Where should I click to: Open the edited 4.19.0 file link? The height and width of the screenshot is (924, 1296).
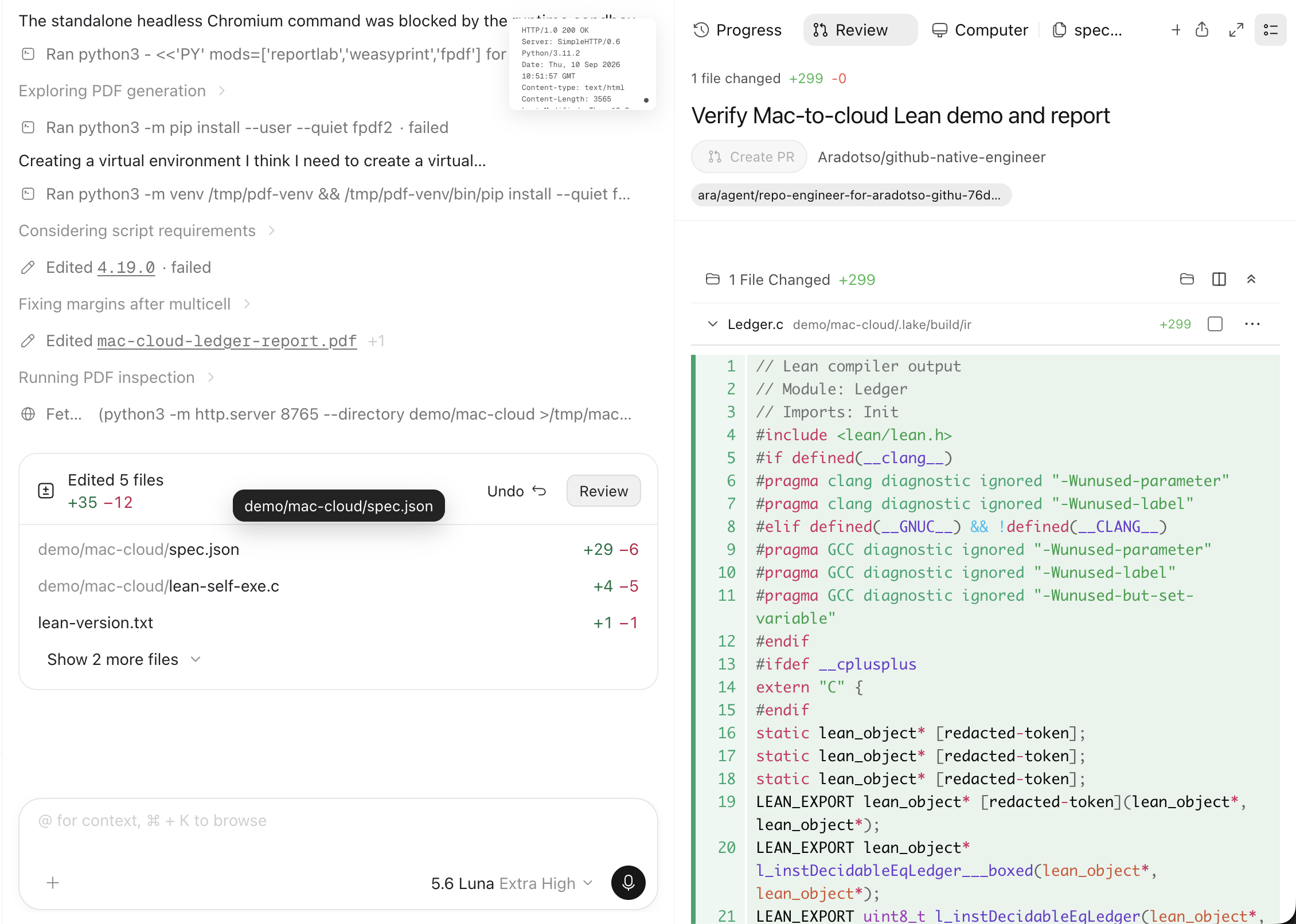pos(126,267)
